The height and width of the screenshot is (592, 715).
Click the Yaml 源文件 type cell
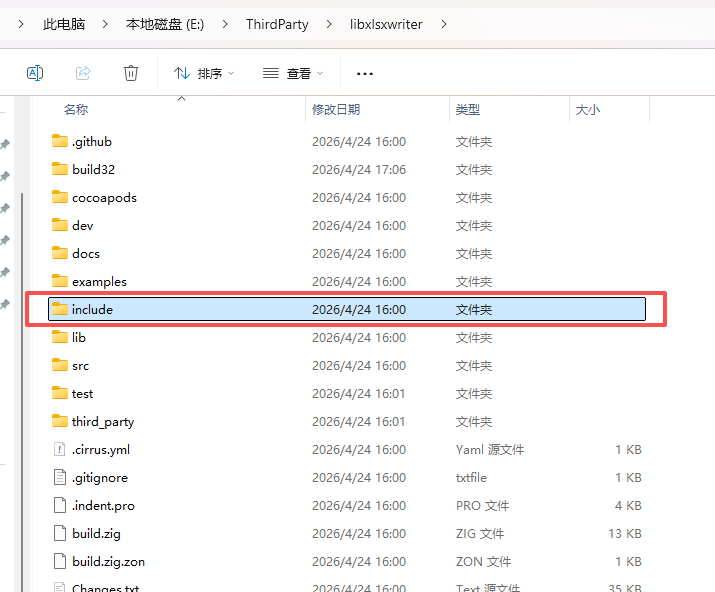490,449
